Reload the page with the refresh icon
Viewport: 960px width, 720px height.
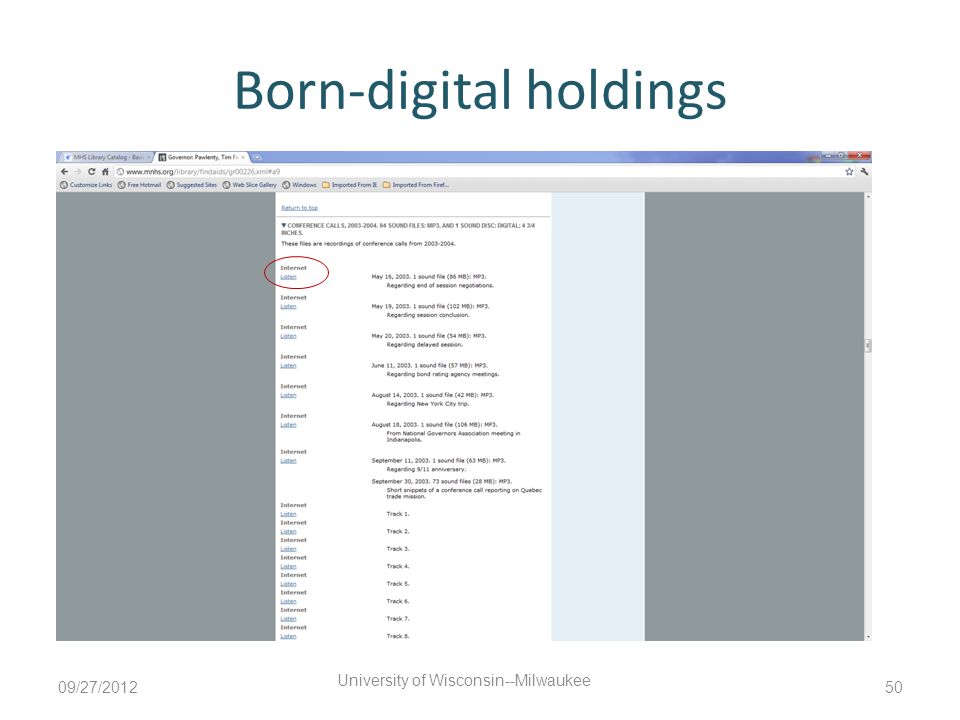click(x=91, y=172)
